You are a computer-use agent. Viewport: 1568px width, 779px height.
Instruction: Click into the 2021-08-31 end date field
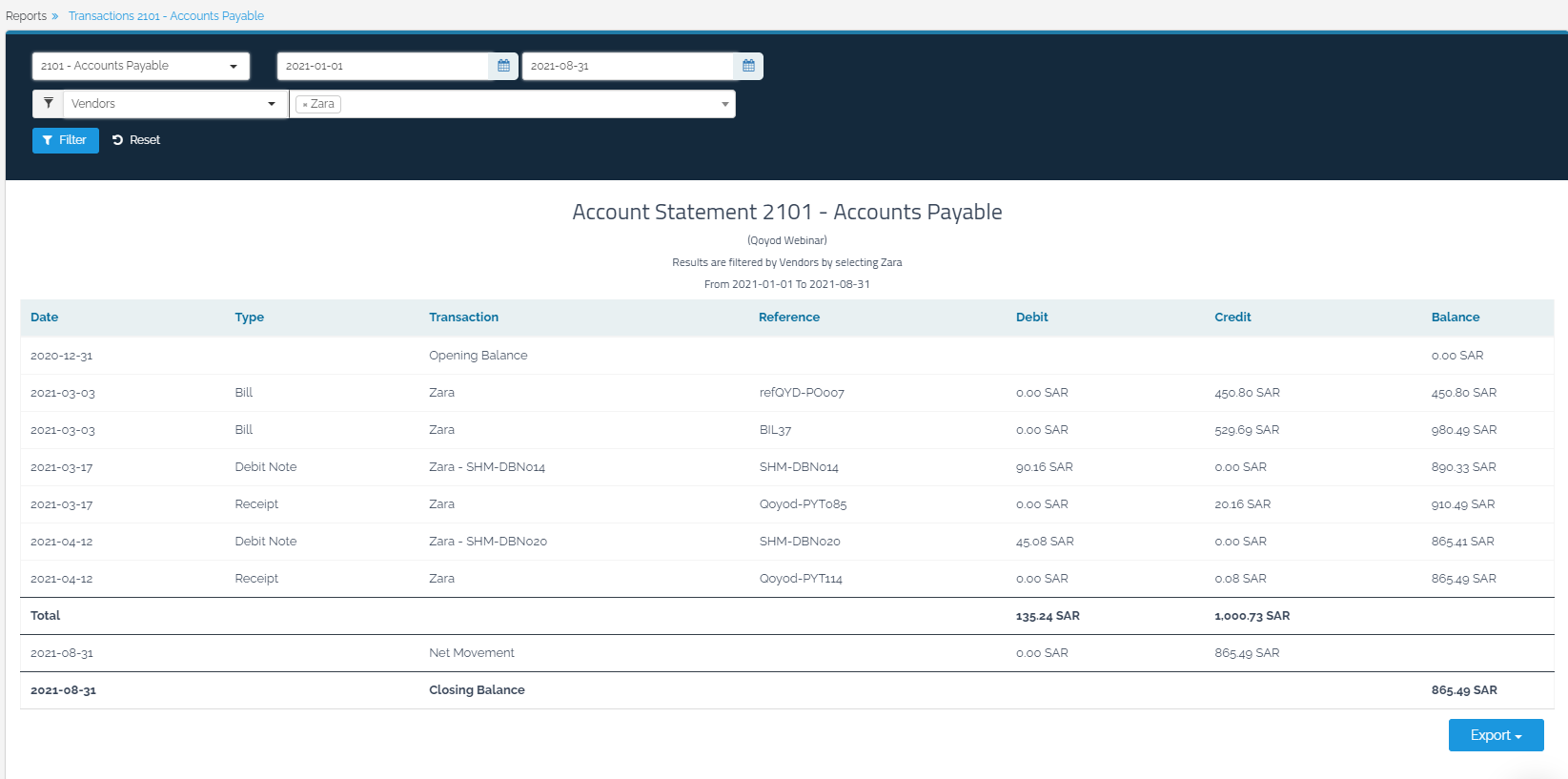pyautogui.click(x=627, y=66)
